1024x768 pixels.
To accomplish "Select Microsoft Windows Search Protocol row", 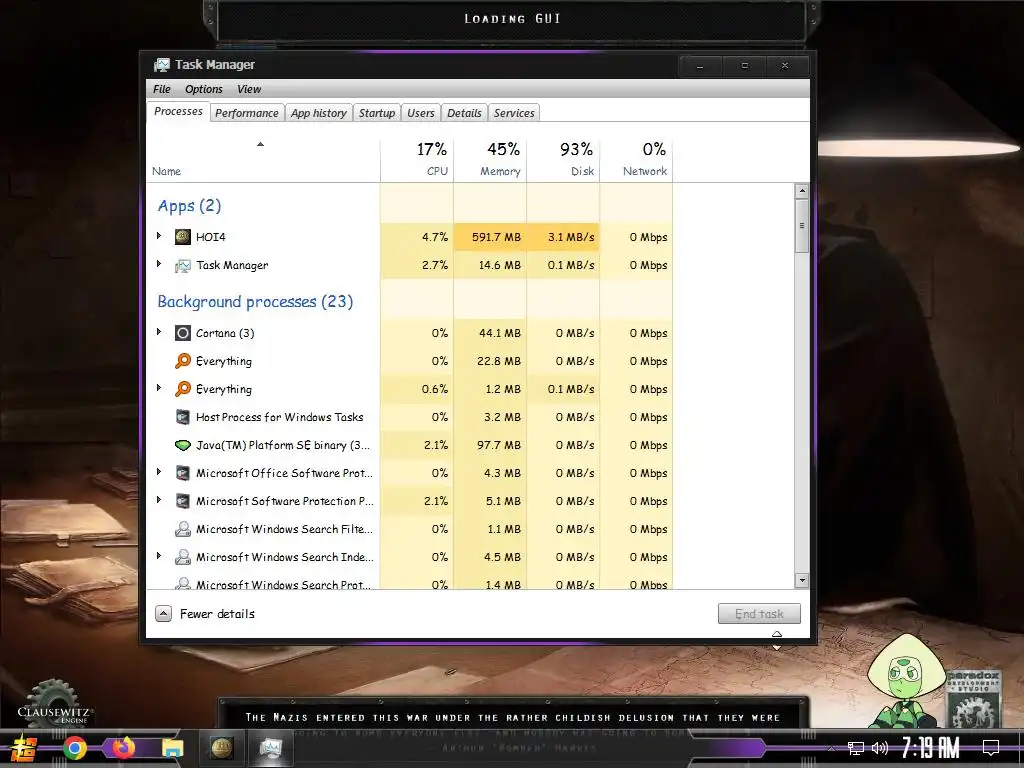I will click(x=409, y=583).
